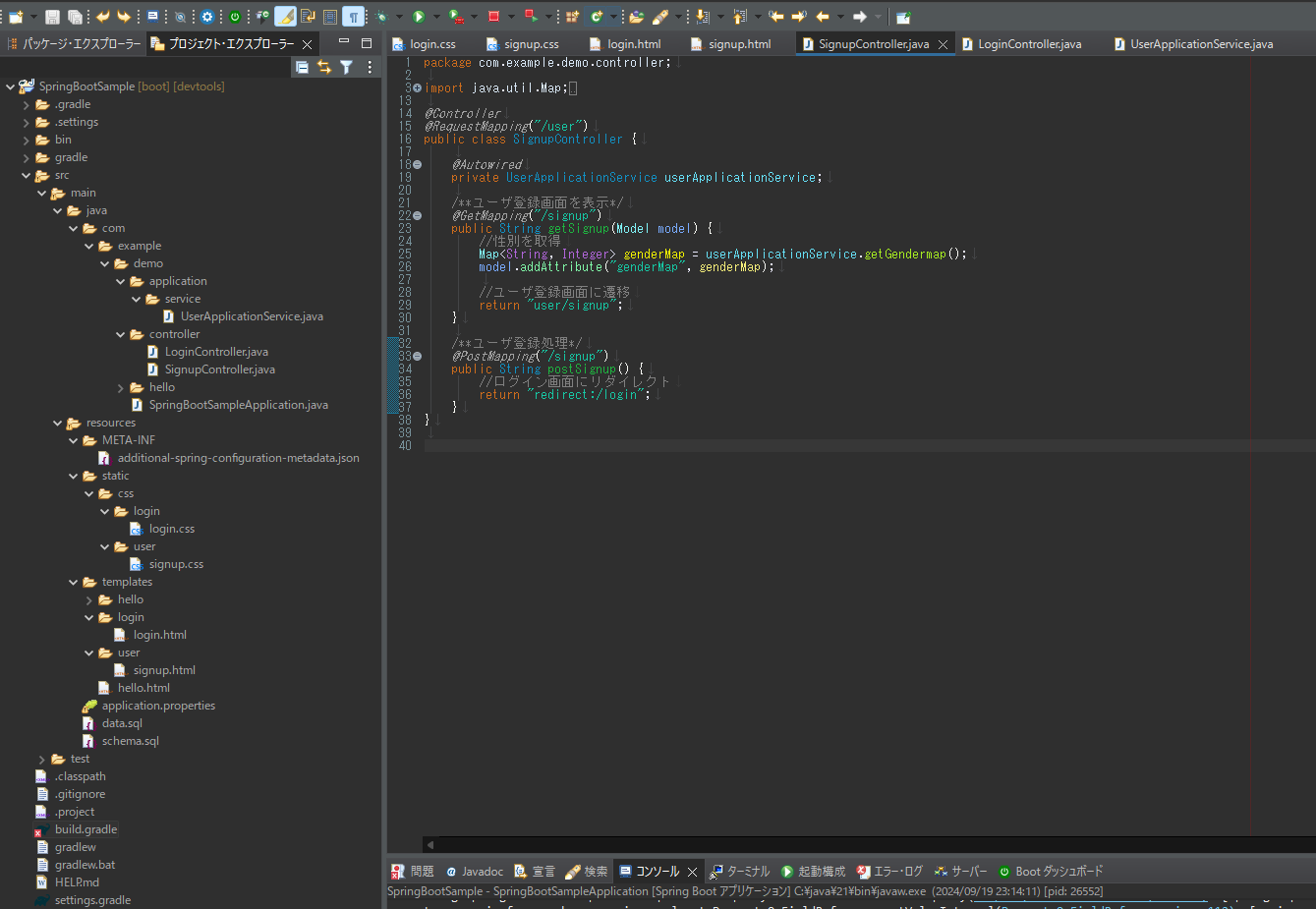Click the explorer filter funnel icon
This screenshot has height=909, width=1316.
pyautogui.click(x=346, y=67)
